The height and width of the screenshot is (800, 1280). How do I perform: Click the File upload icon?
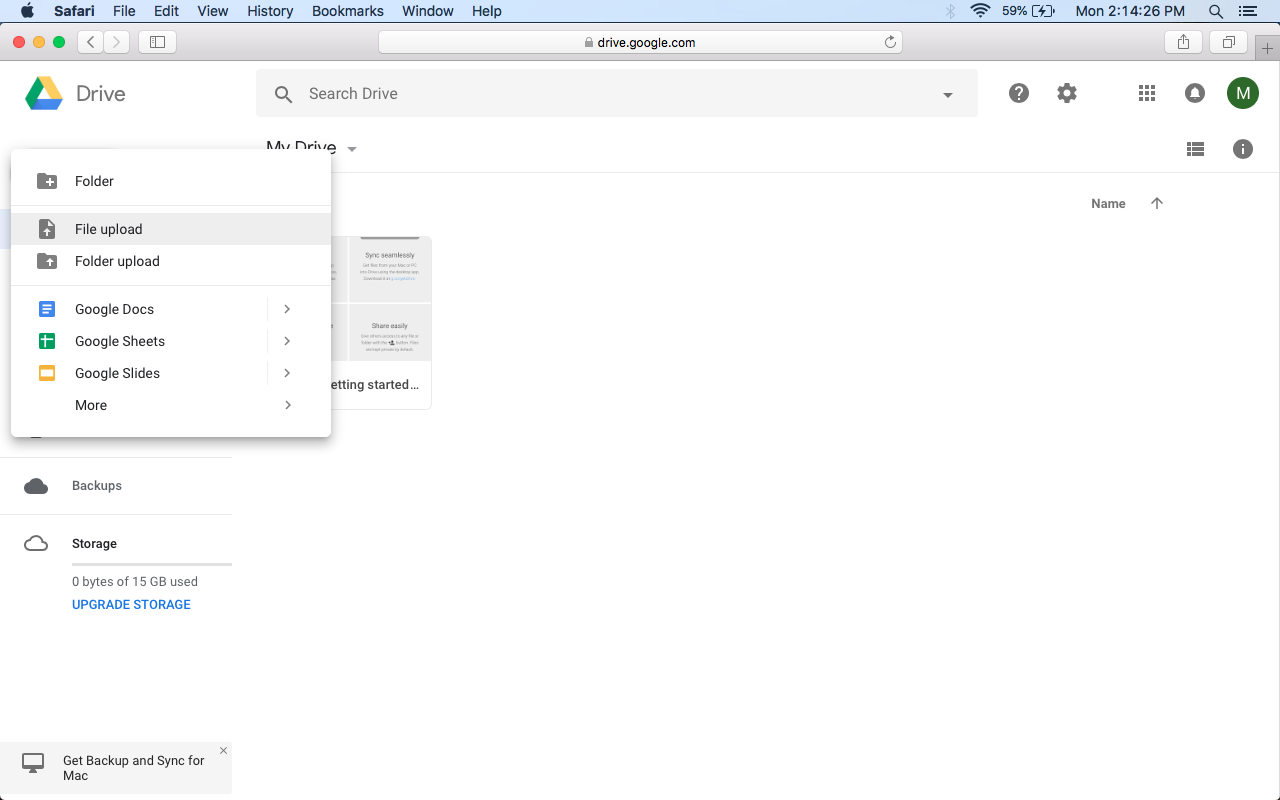coord(47,229)
